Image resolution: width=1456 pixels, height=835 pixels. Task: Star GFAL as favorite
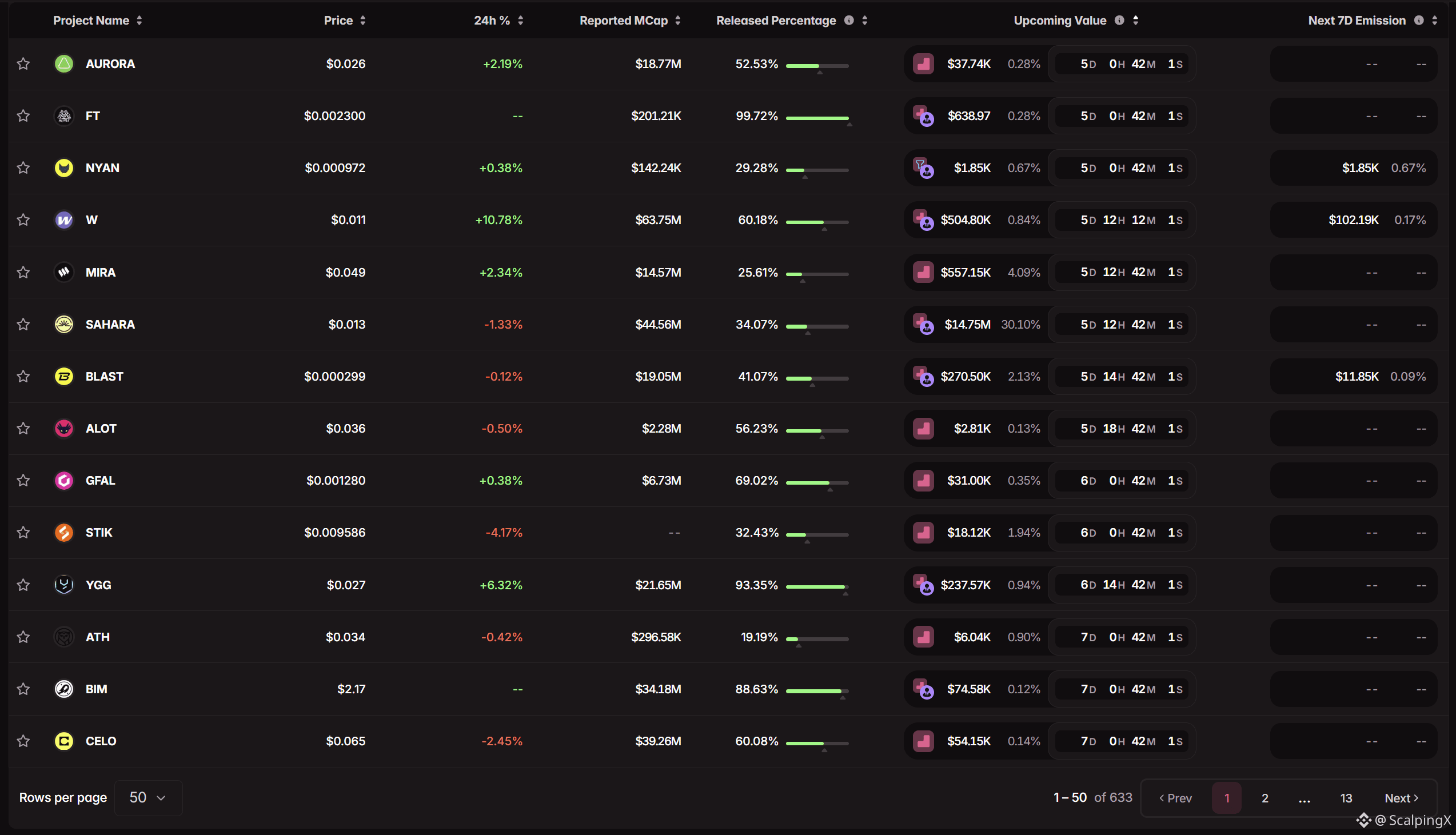coord(23,481)
